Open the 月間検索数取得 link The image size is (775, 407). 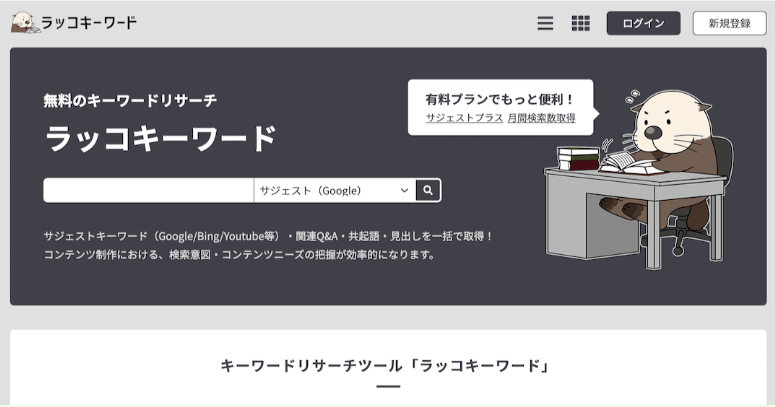point(541,118)
